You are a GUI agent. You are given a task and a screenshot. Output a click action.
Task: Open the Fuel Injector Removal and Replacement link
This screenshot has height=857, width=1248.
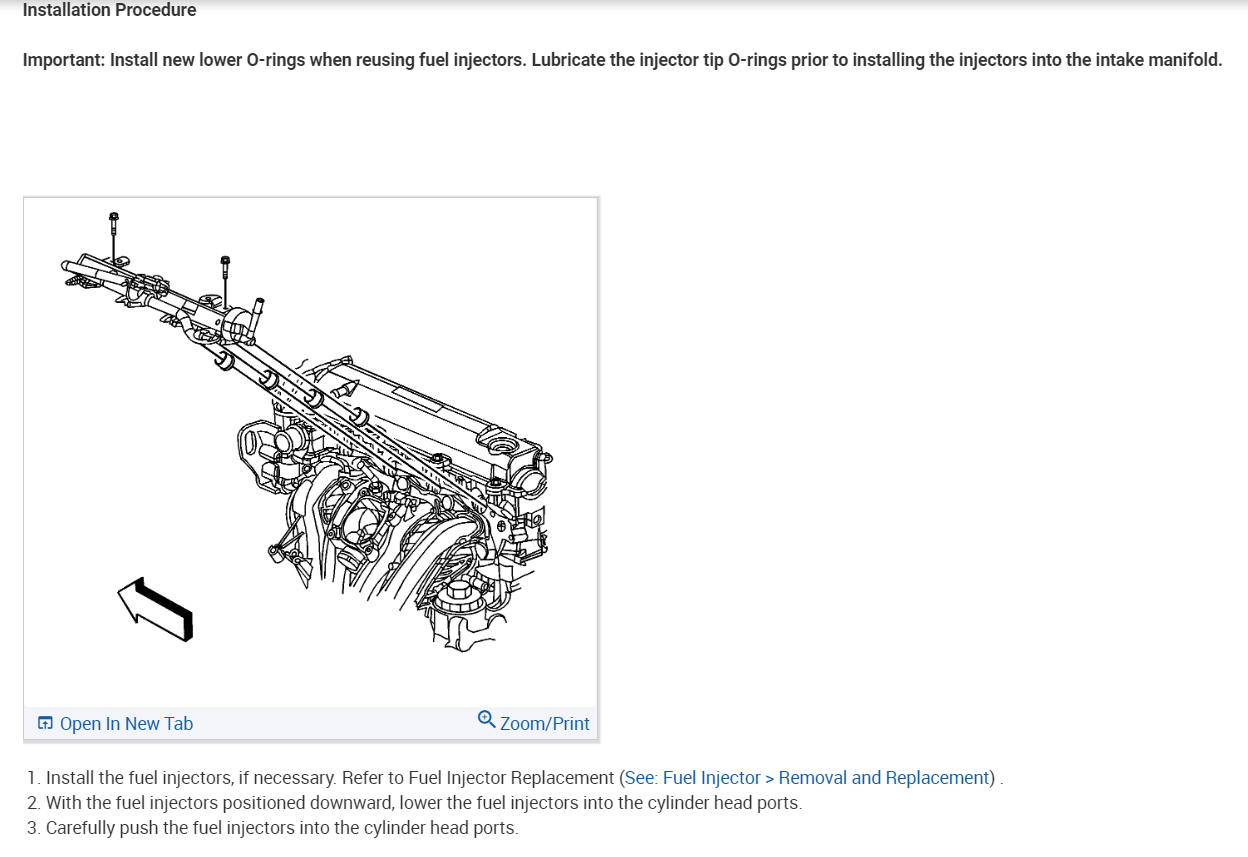(807, 778)
